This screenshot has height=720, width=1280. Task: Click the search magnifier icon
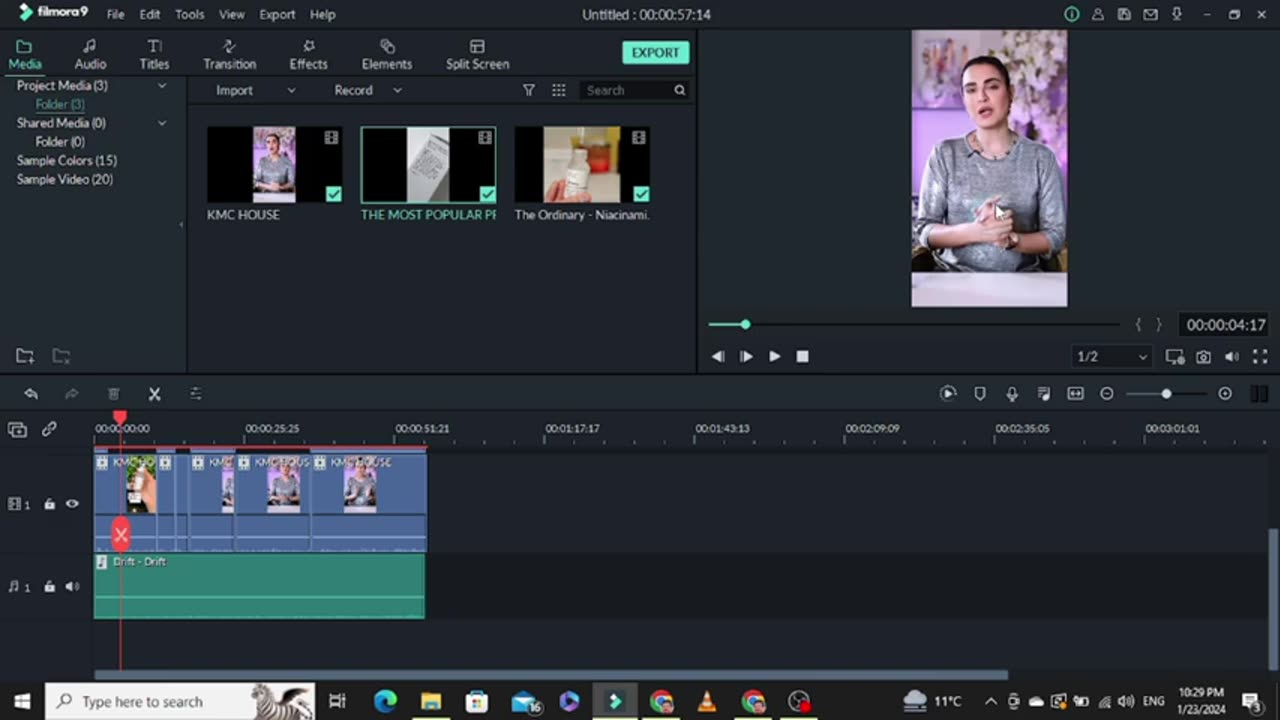pyautogui.click(x=680, y=90)
